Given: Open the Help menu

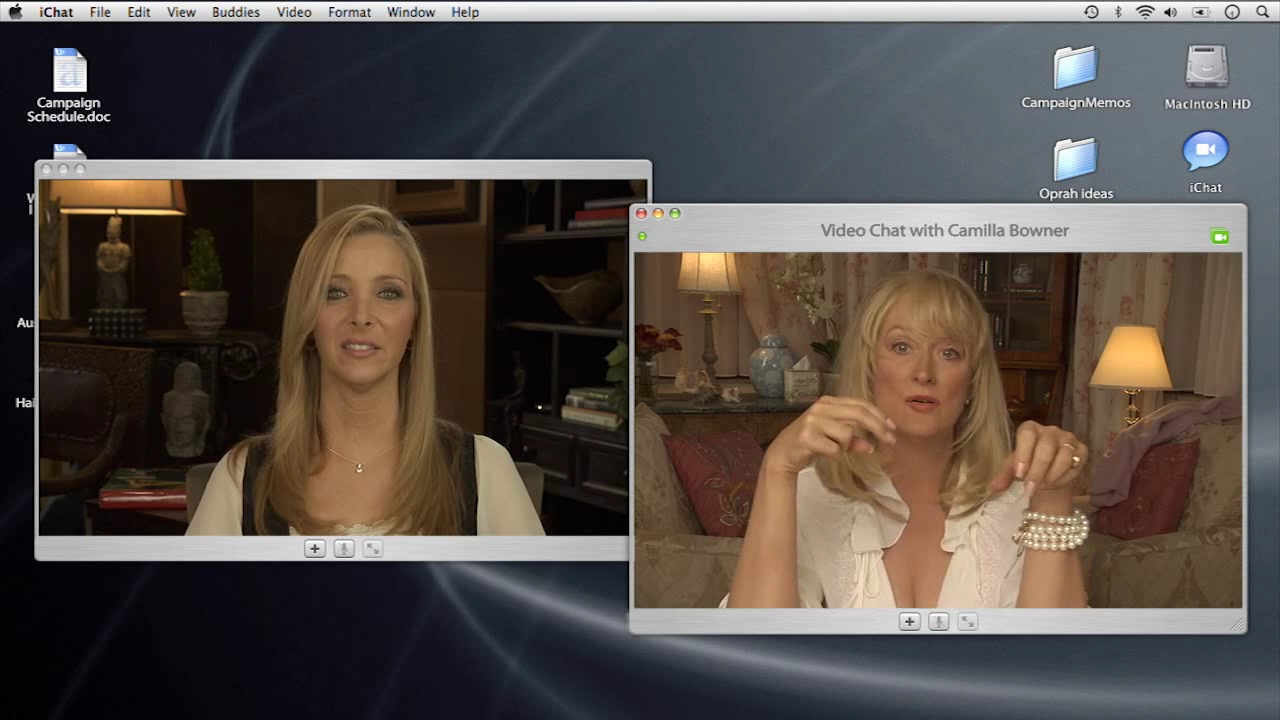Looking at the screenshot, I should coord(465,12).
